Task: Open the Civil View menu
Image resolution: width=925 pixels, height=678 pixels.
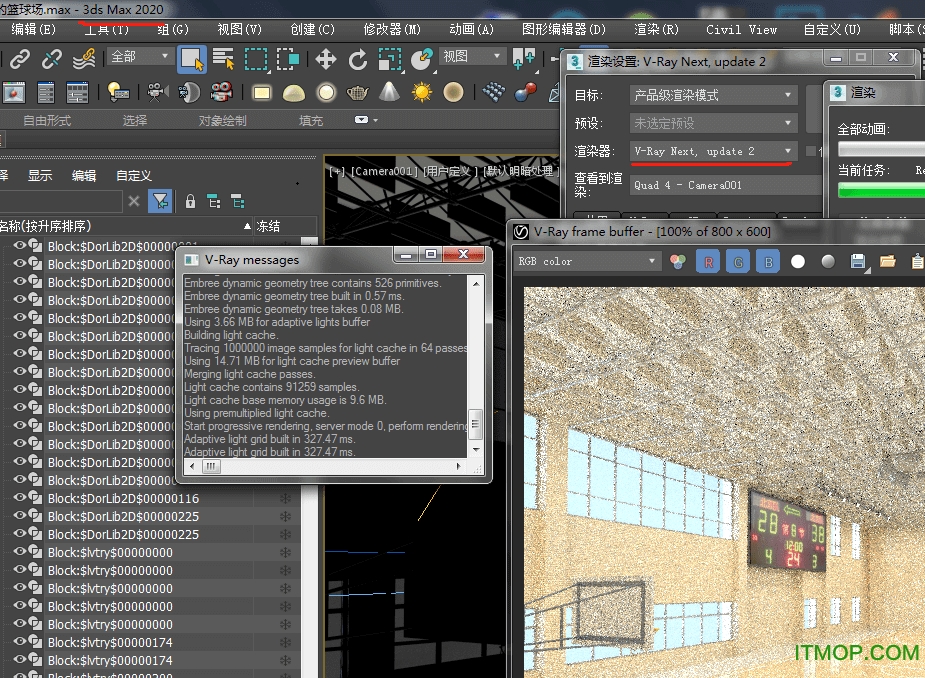Action: 741,30
